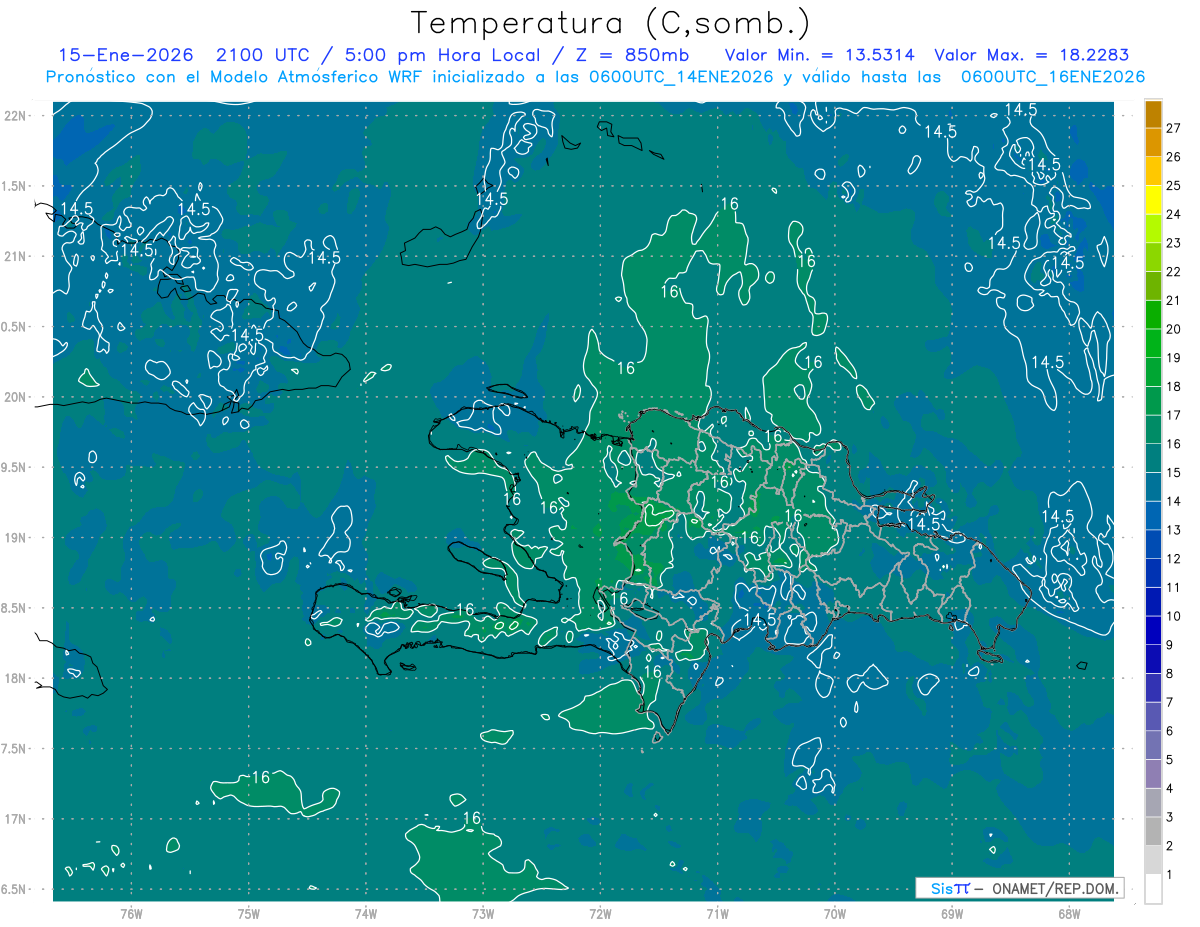Click the color scale value "18"

[x=1174, y=387]
